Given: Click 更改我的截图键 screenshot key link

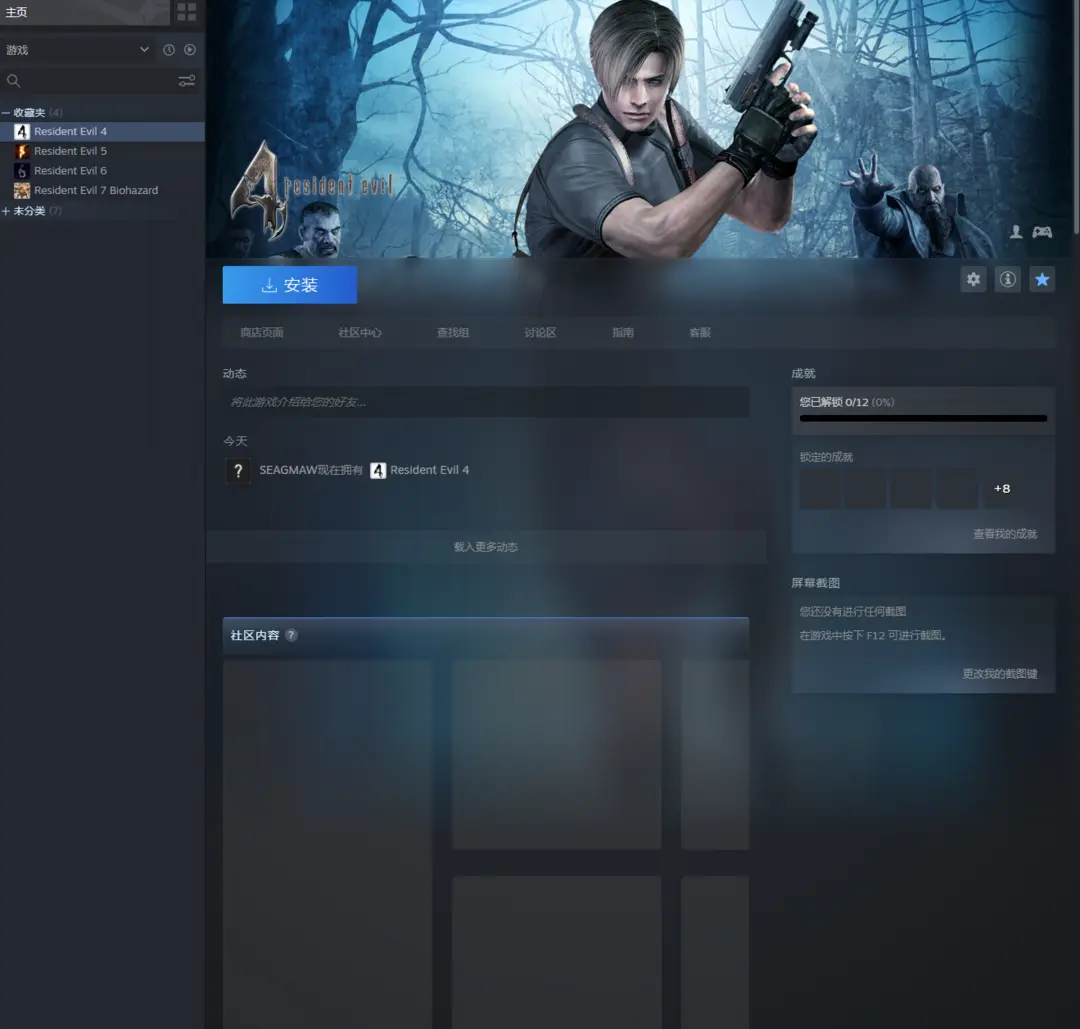Looking at the screenshot, I should pyautogui.click(x=1000, y=674).
